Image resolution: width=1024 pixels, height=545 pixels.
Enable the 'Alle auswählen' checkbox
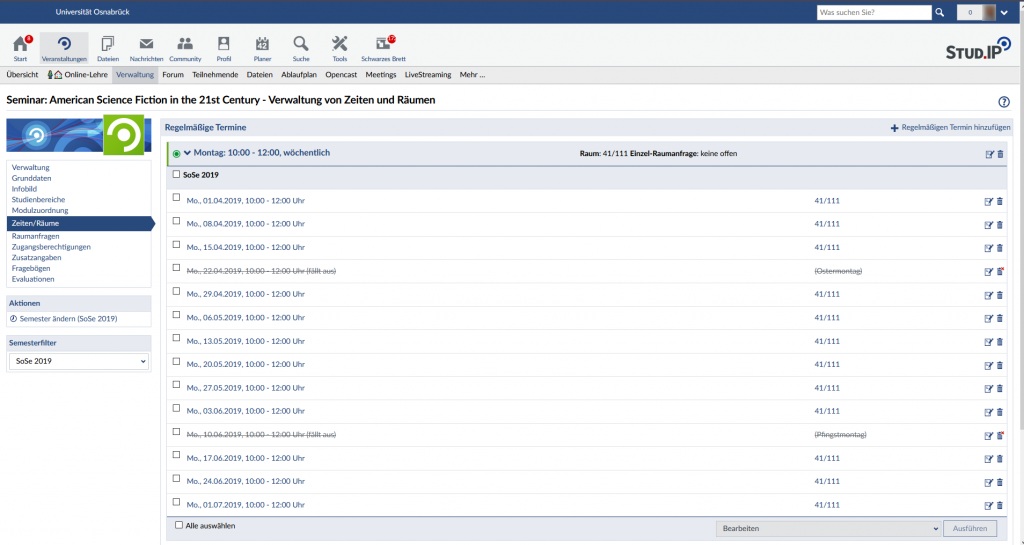179,525
